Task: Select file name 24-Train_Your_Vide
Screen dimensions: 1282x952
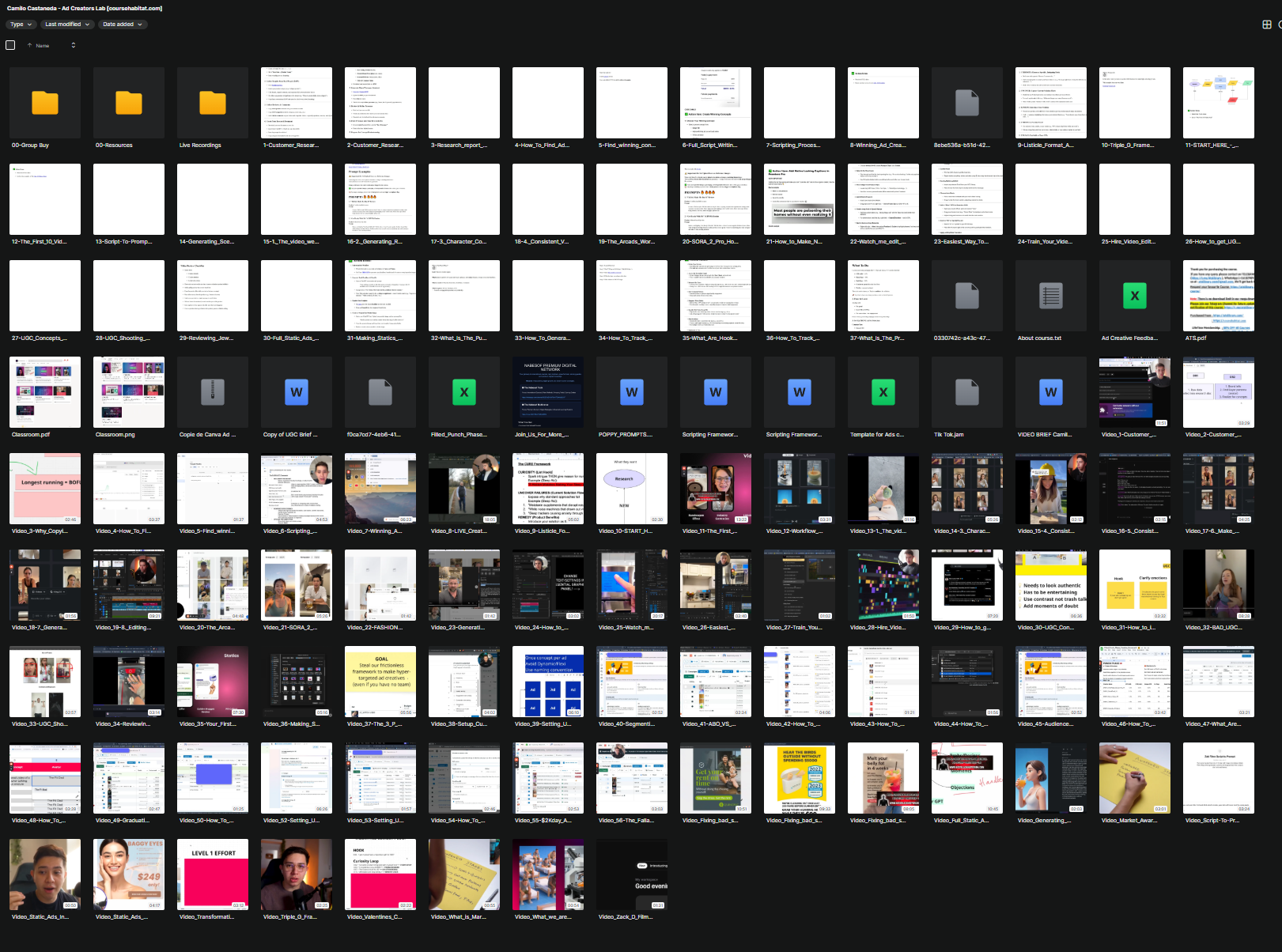Action: [1045, 242]
